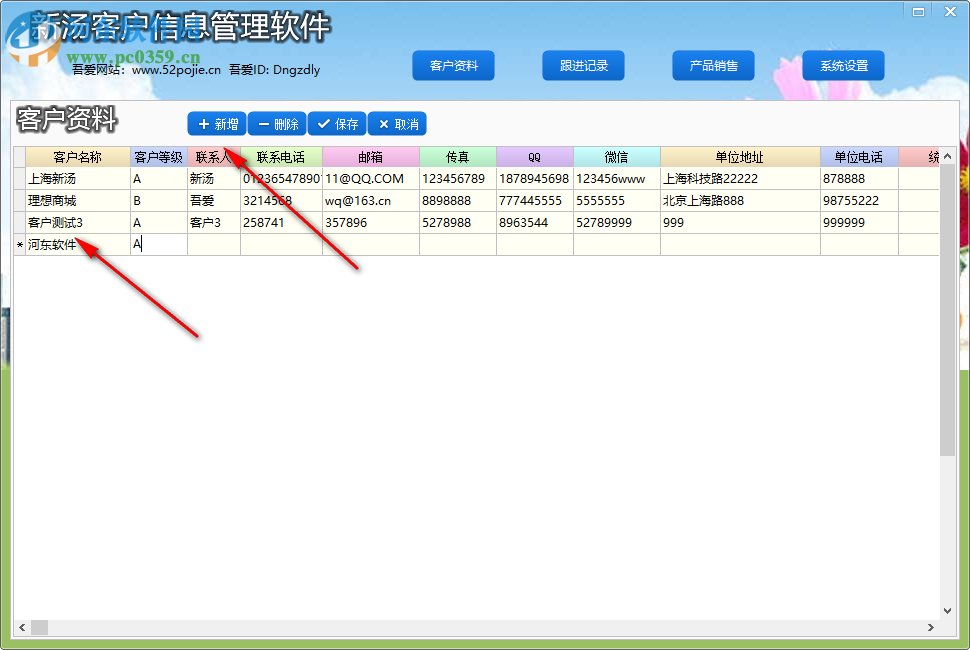Open the 系统设置 module
This screenshot has width=970, height=650.
pos(843,65)
